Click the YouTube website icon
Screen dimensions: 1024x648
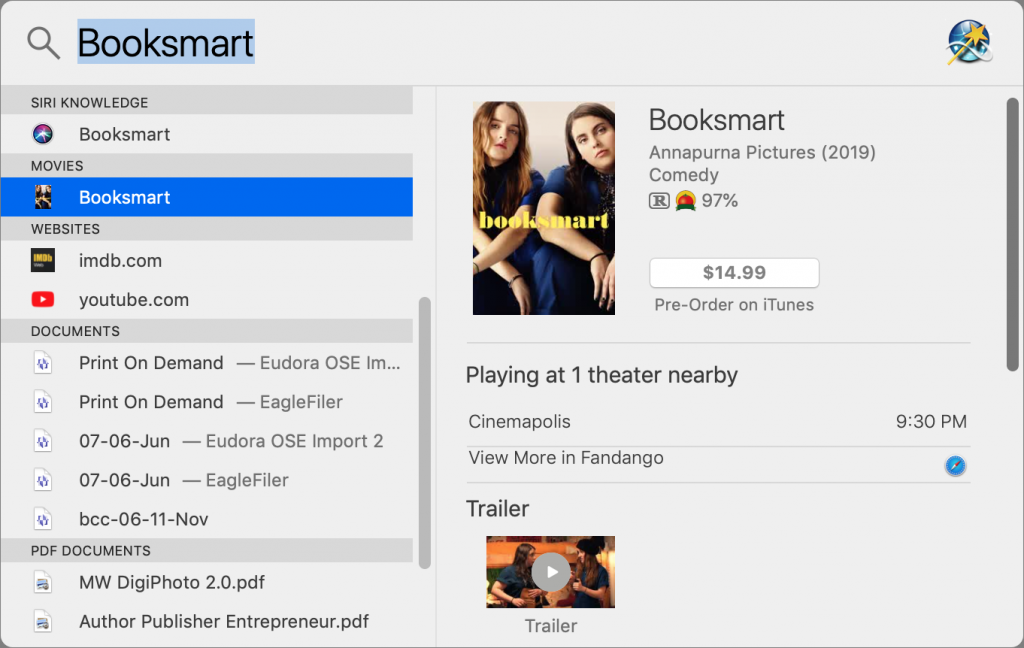tap(43, 299)
